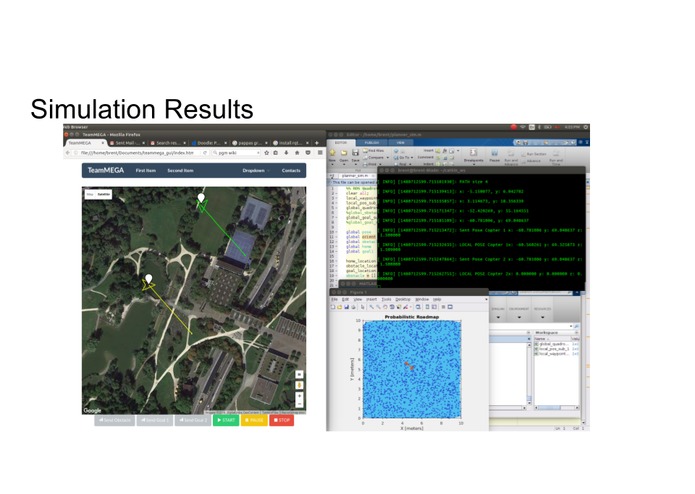695x494 pixels.
Task: Click the Send Goal 2 button
Action: [193, 420]
